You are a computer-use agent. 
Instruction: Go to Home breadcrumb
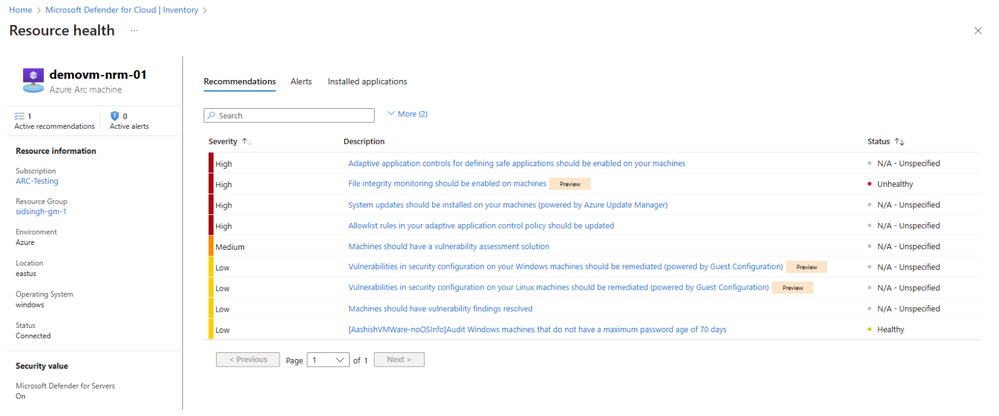[x=20, y=10]
